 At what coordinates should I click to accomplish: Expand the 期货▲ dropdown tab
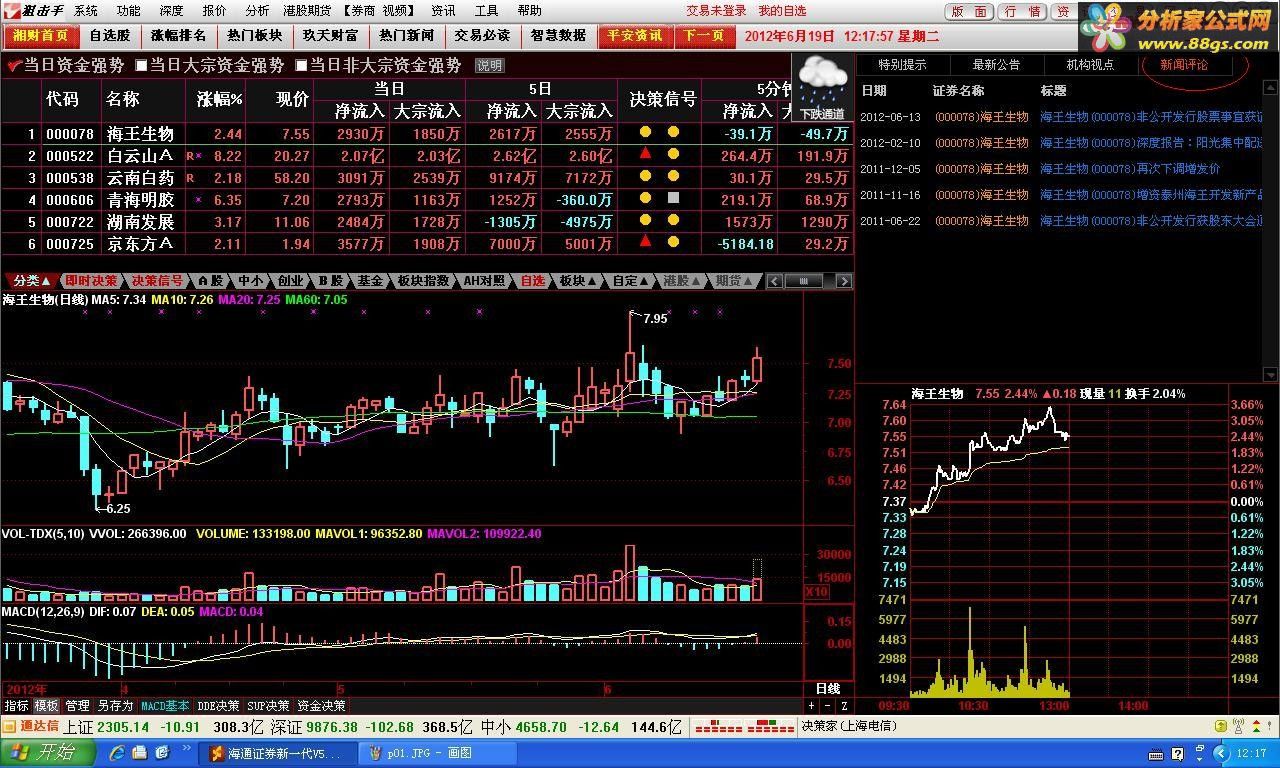point(735,281)
